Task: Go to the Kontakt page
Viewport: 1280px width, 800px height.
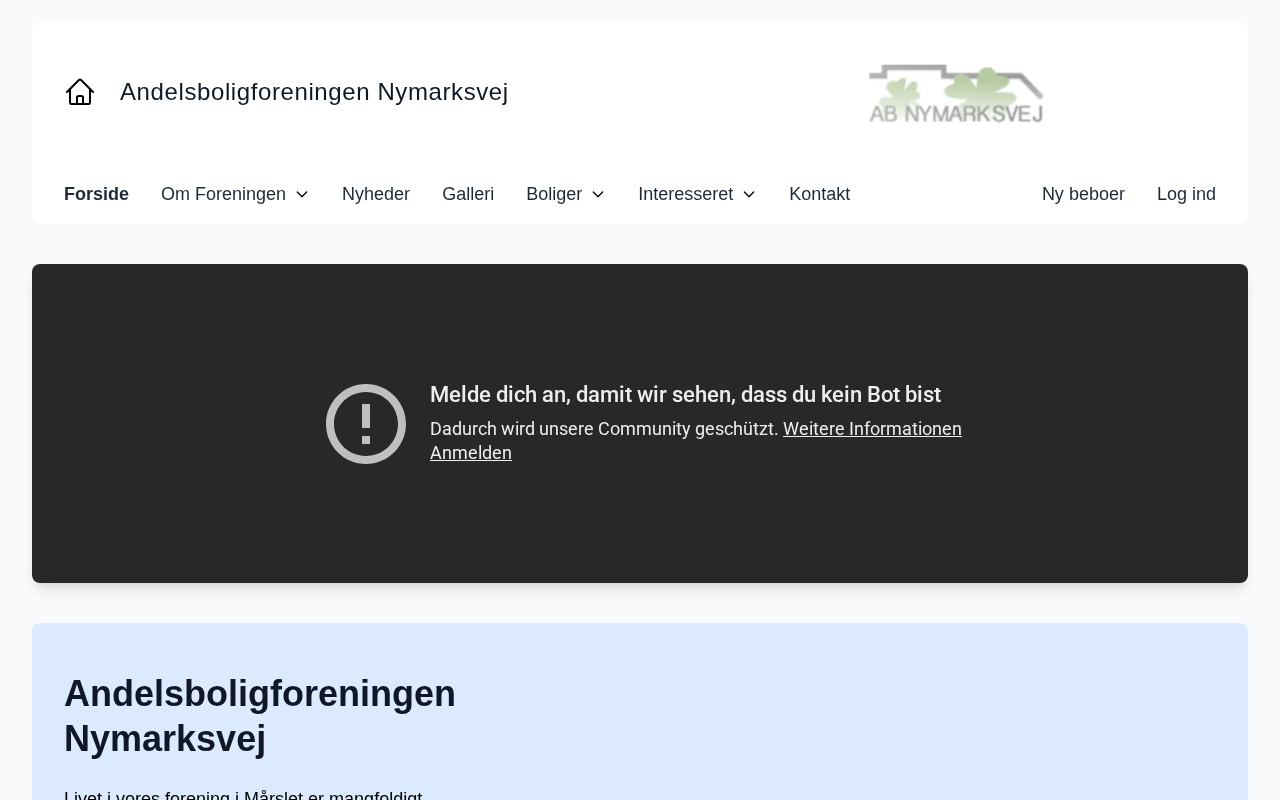Action: click(x=819, y=194)
